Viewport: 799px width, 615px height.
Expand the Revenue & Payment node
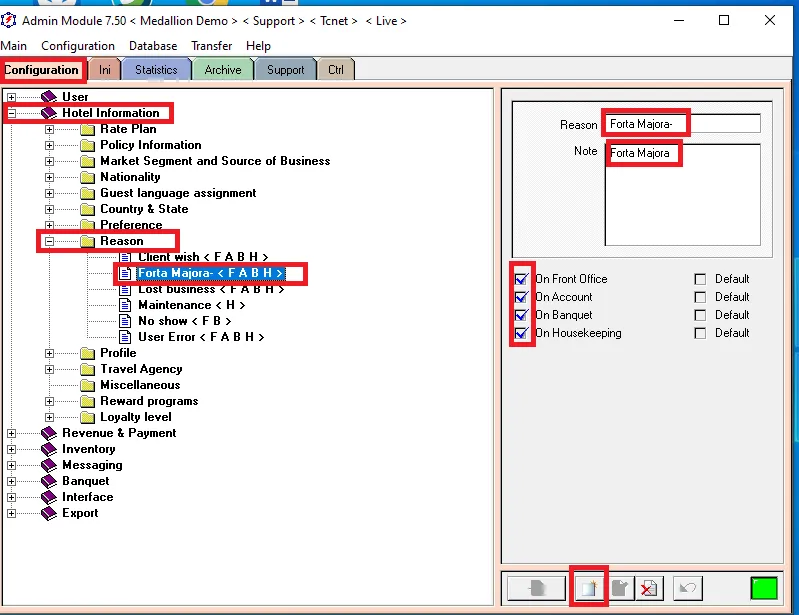pyautogui.click(x=11, y=434)
